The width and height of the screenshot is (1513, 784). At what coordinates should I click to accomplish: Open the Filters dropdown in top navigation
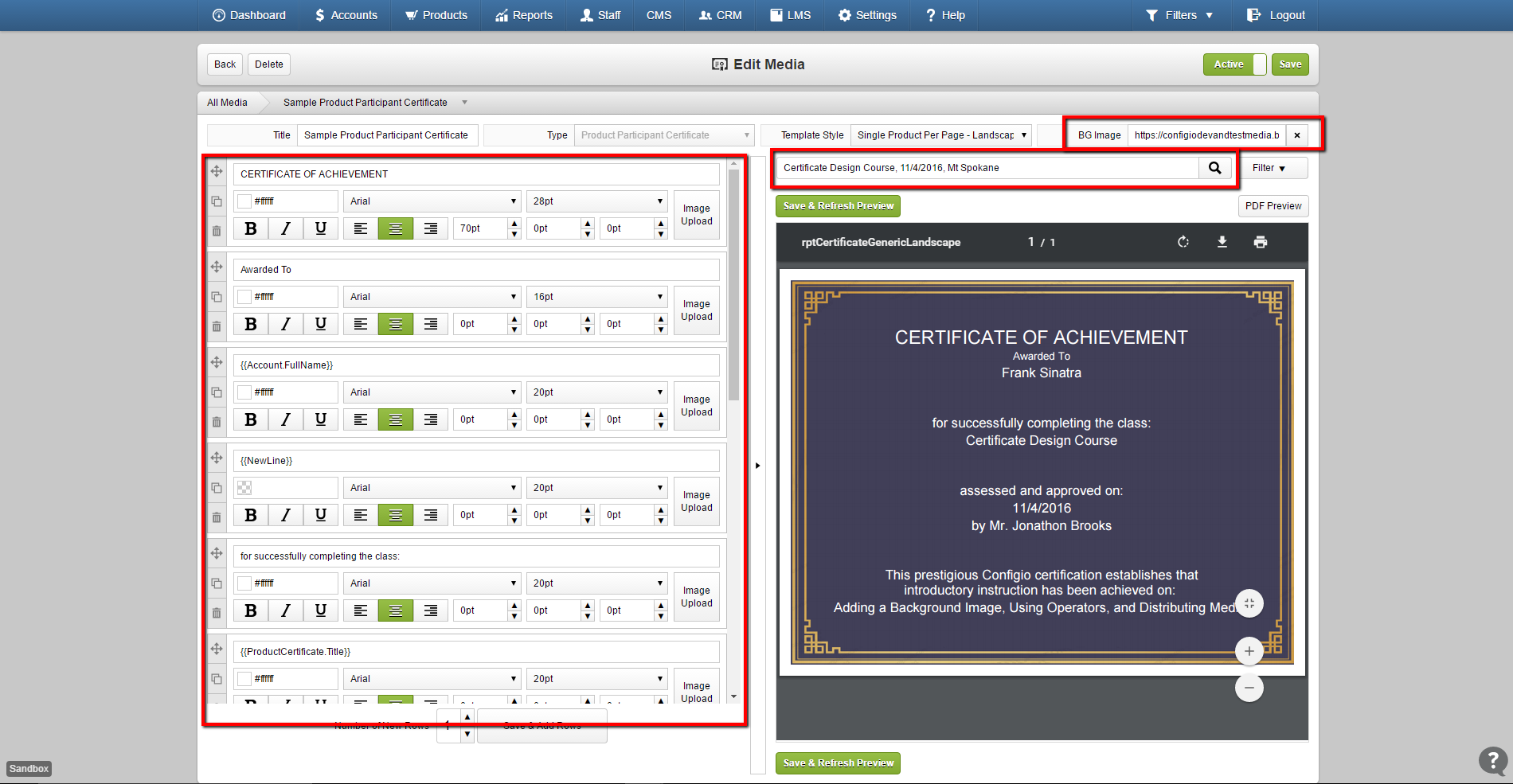pos(1179,15)
